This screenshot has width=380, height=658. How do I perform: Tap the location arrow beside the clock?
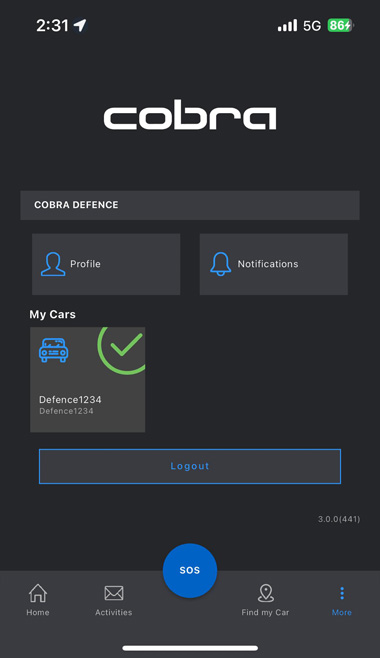pos(80,26)
